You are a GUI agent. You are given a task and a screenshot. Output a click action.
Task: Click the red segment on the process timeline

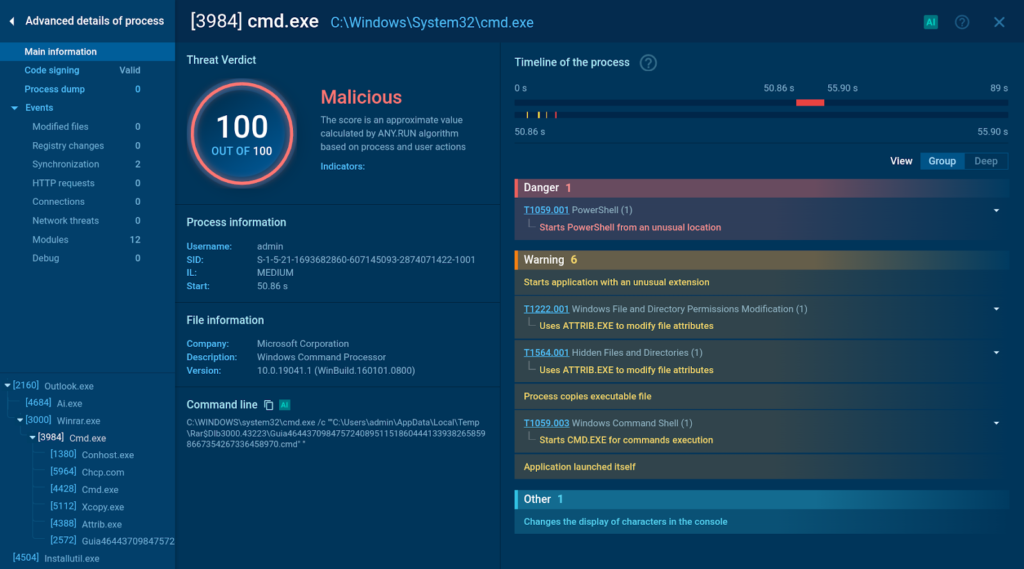809,103
